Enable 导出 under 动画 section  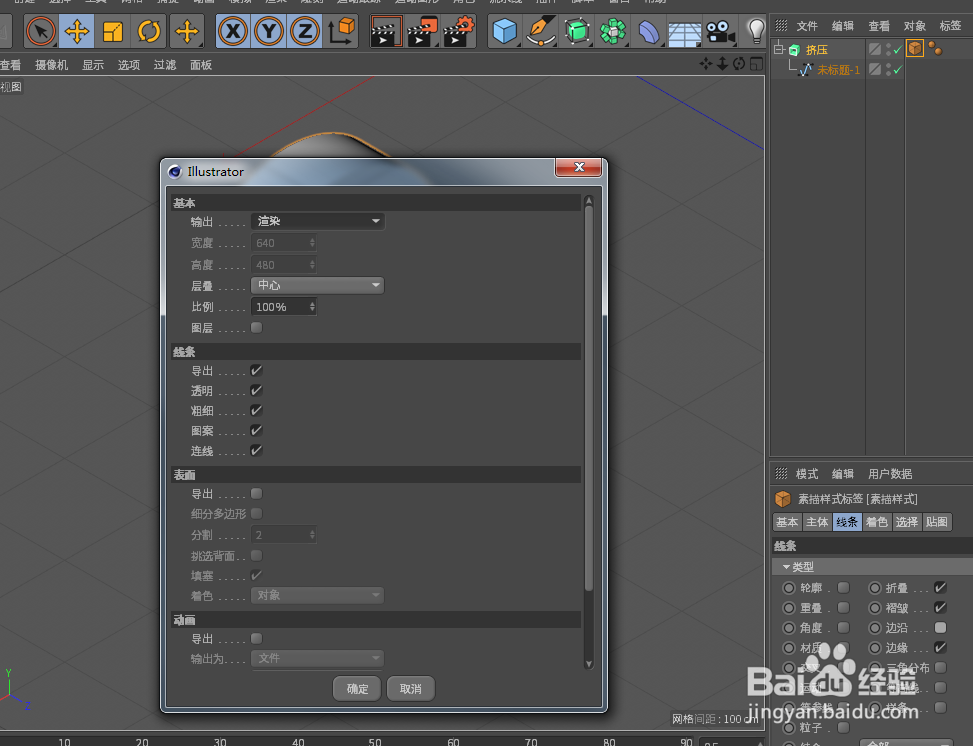tap(256, 638)
